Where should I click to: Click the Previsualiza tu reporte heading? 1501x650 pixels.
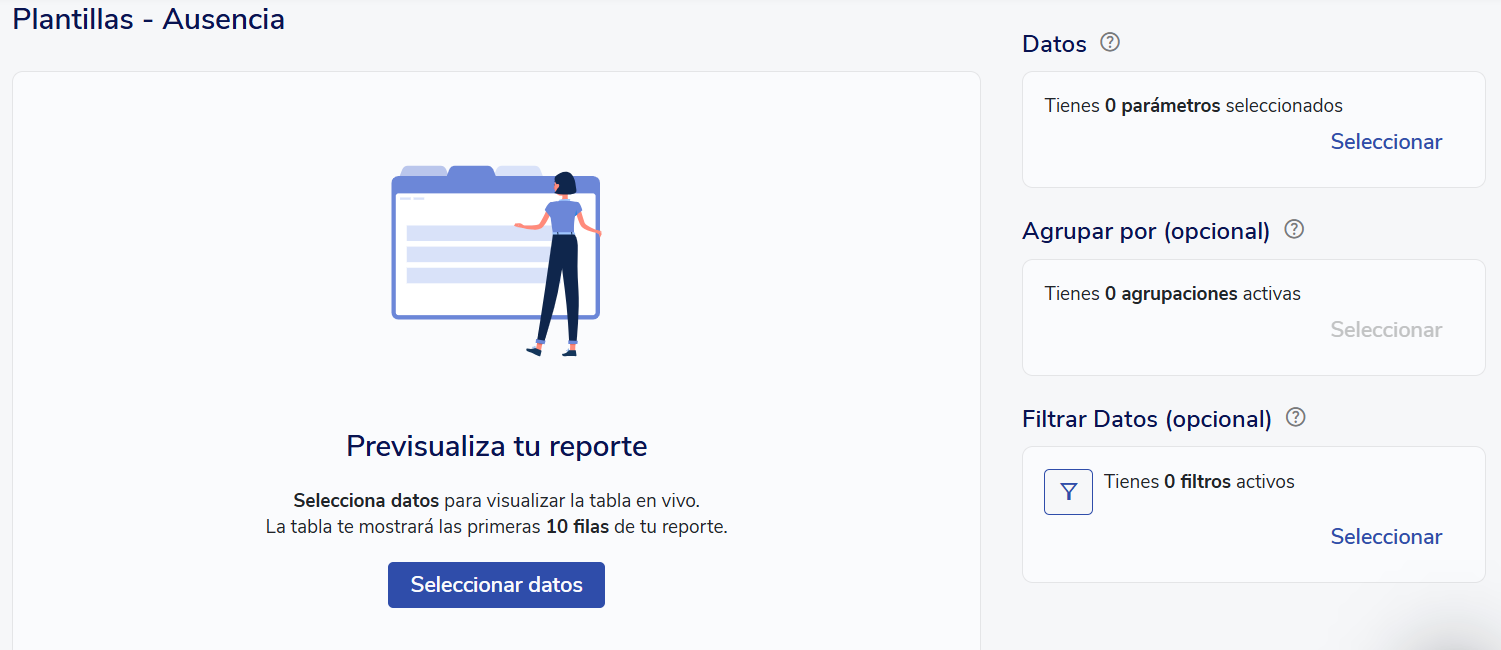[x=496, y=446]
